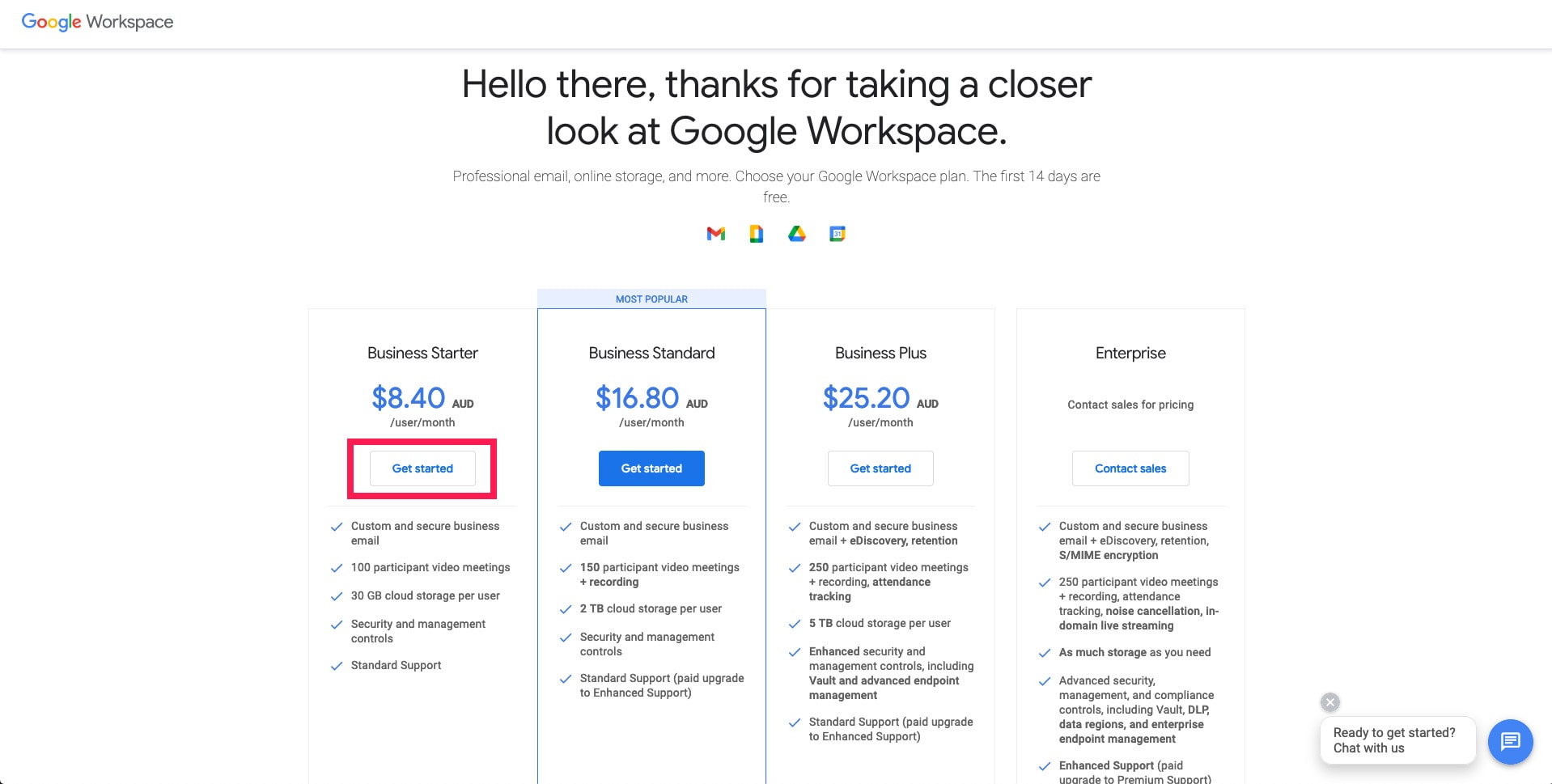Image resolution: width=1552 pixels, height=784 pixels.
Task: Get started with Business Starter plan
Action: click(x=422, y=468)
